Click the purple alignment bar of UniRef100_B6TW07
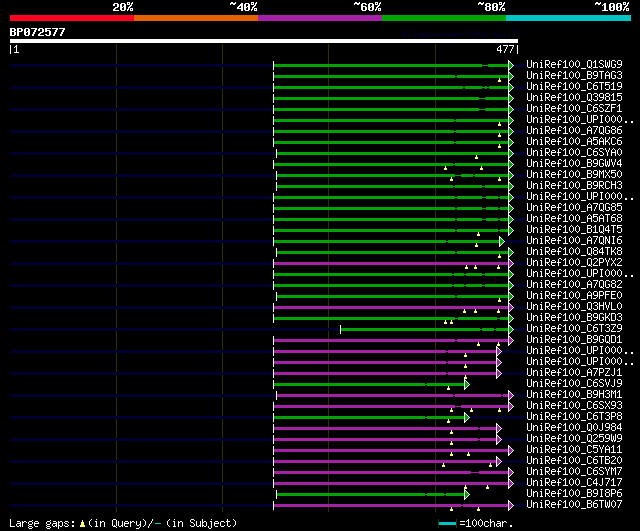 391,506
